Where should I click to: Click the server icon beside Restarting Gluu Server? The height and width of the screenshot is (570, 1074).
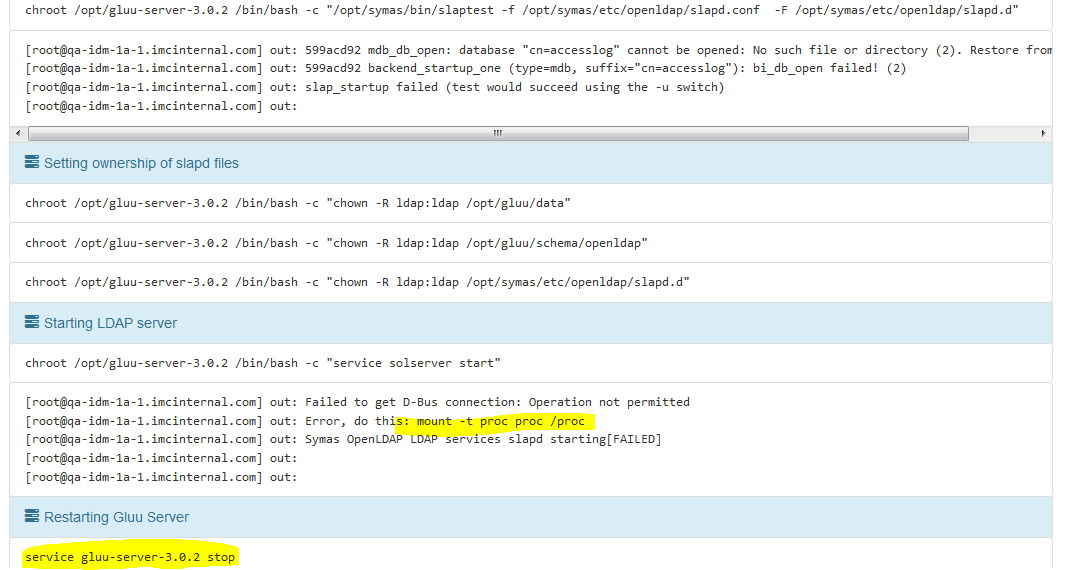(32, 516)
